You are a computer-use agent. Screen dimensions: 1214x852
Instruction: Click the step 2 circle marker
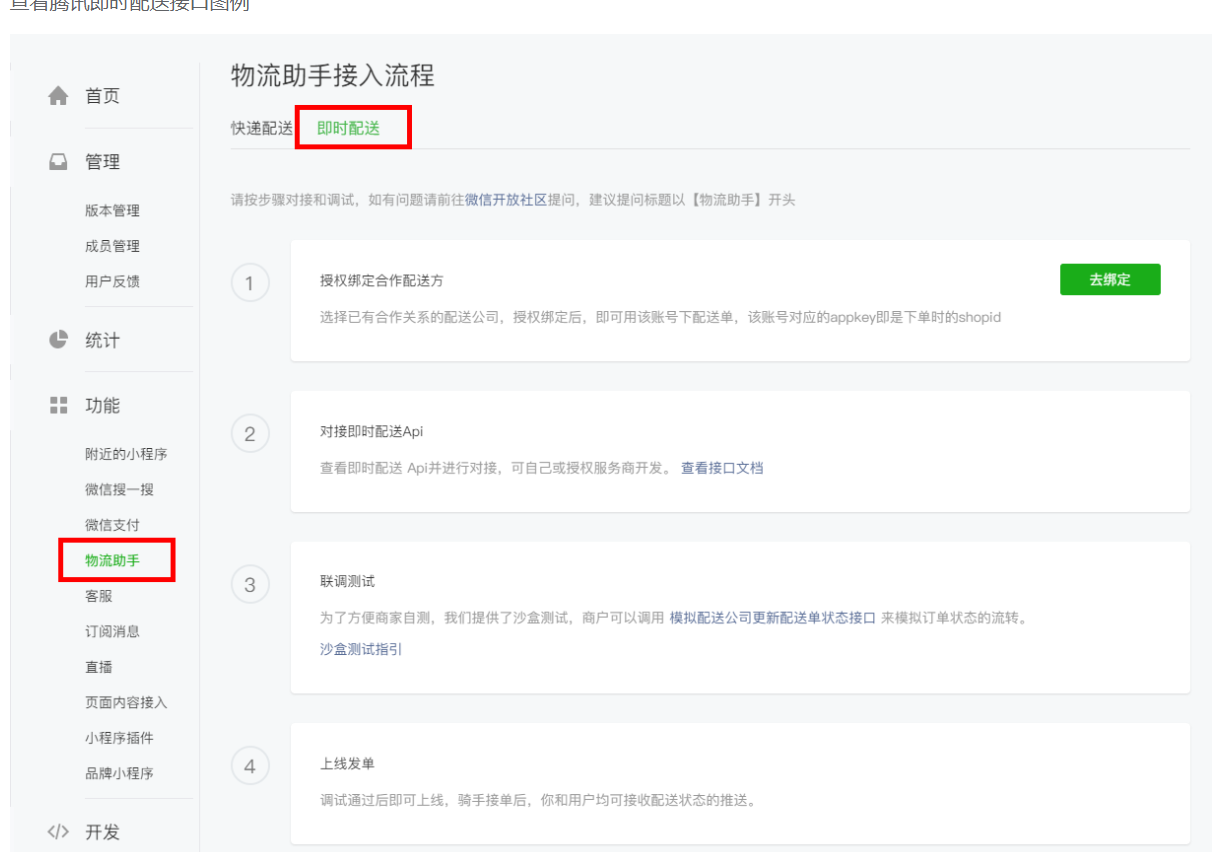[250, 434]
